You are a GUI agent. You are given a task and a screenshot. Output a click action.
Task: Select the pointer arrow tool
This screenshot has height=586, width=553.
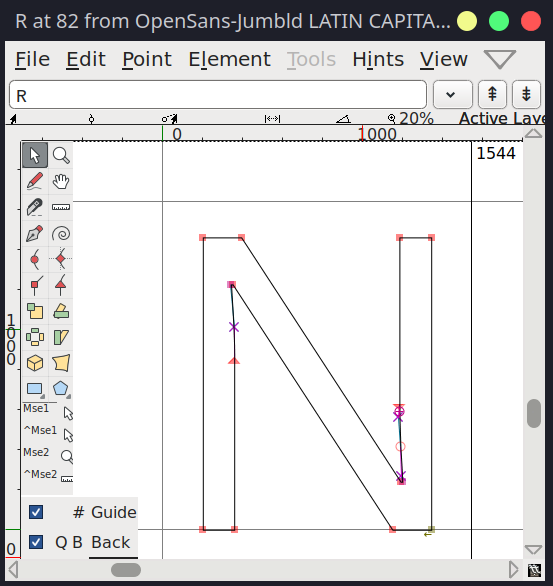pyautogui.click(x=35, y=155)
